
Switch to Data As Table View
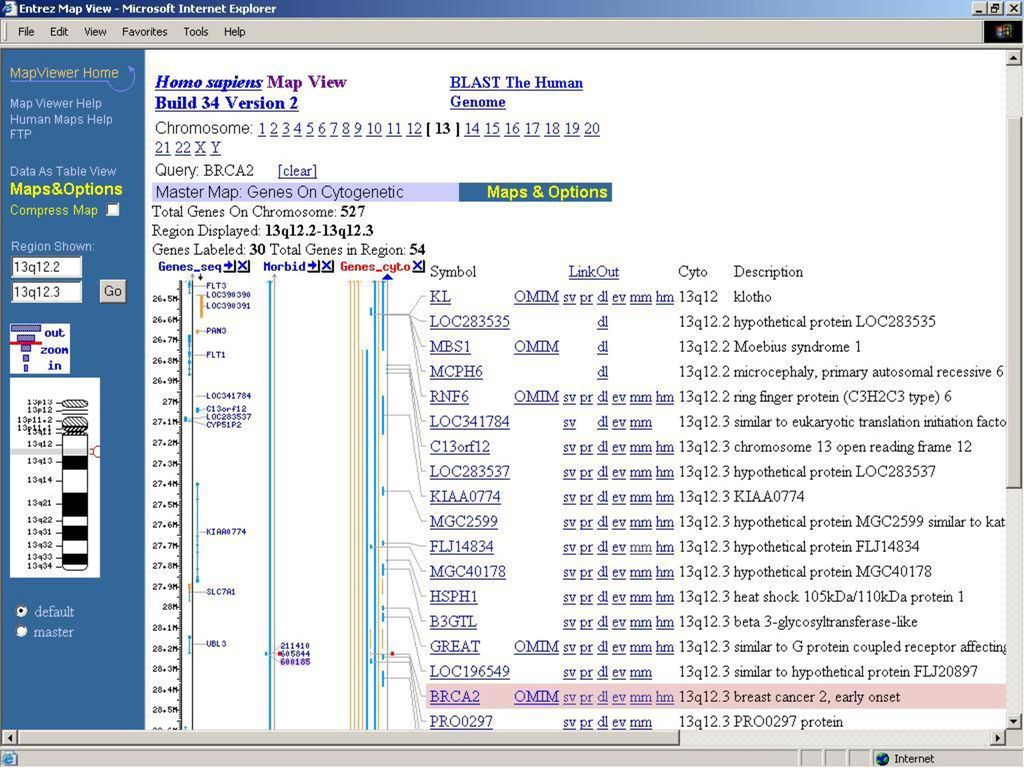(x=63, y=171)
